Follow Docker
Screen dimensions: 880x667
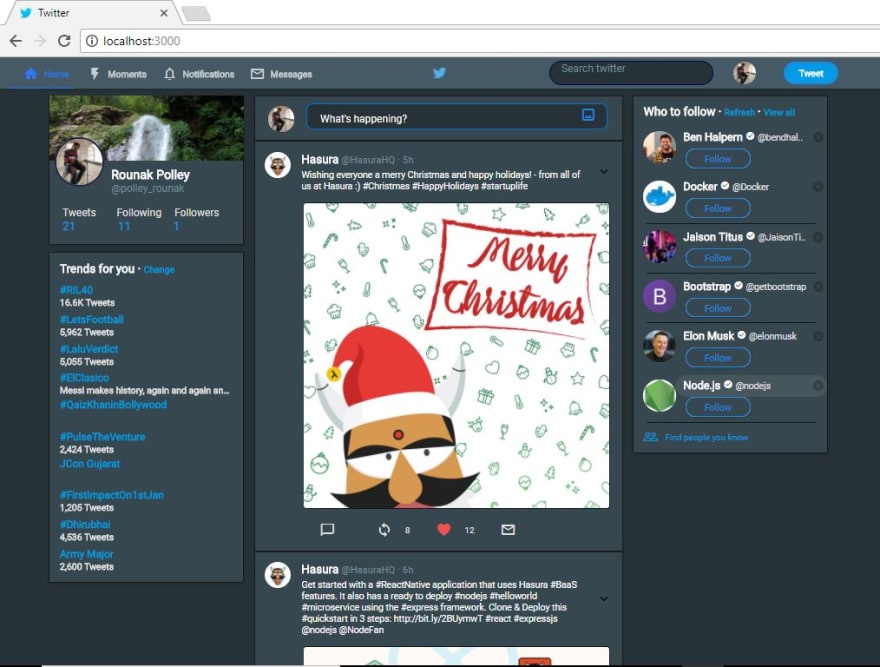(x=718, y=208)
